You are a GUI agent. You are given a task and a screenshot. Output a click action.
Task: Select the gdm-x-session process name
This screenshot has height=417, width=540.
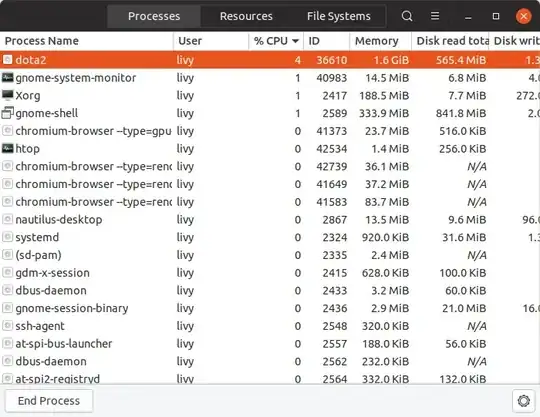52,273
